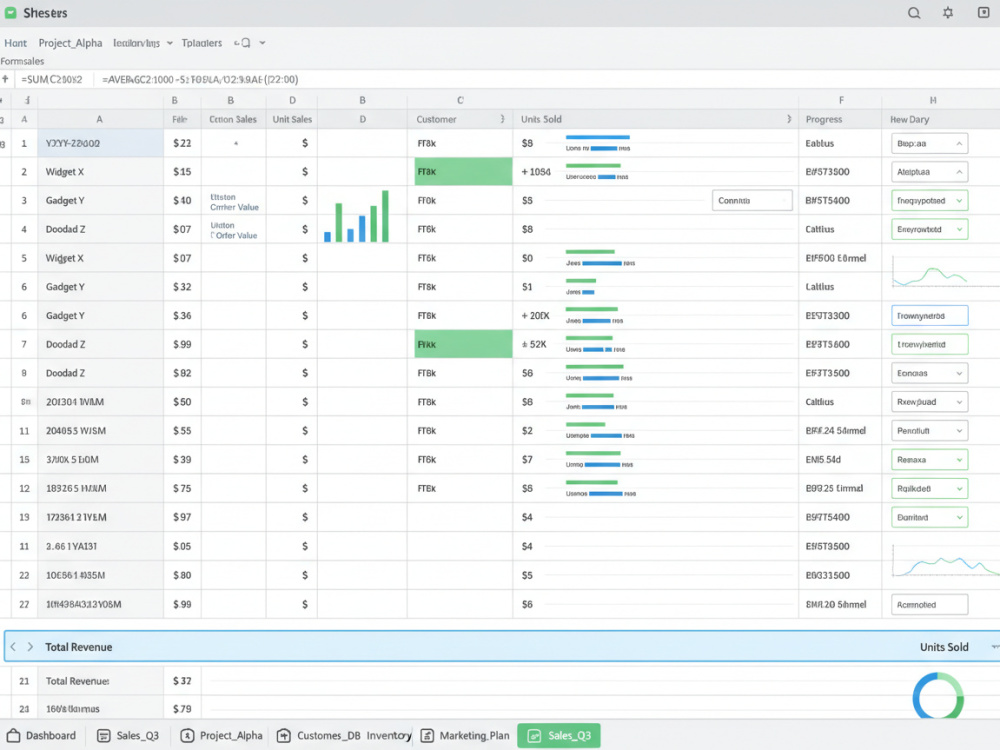Viewport: 1000px width, 750px height.
Task: Click the progress bars in the ±52K row
Action: click(595, 344)
